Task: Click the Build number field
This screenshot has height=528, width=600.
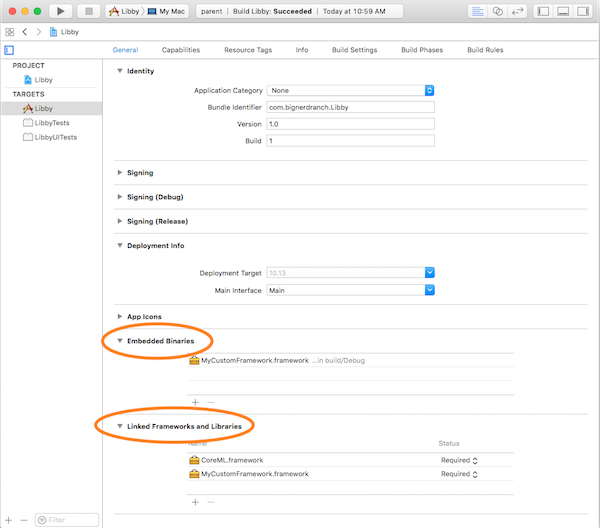Action: (x=351, y=141)
